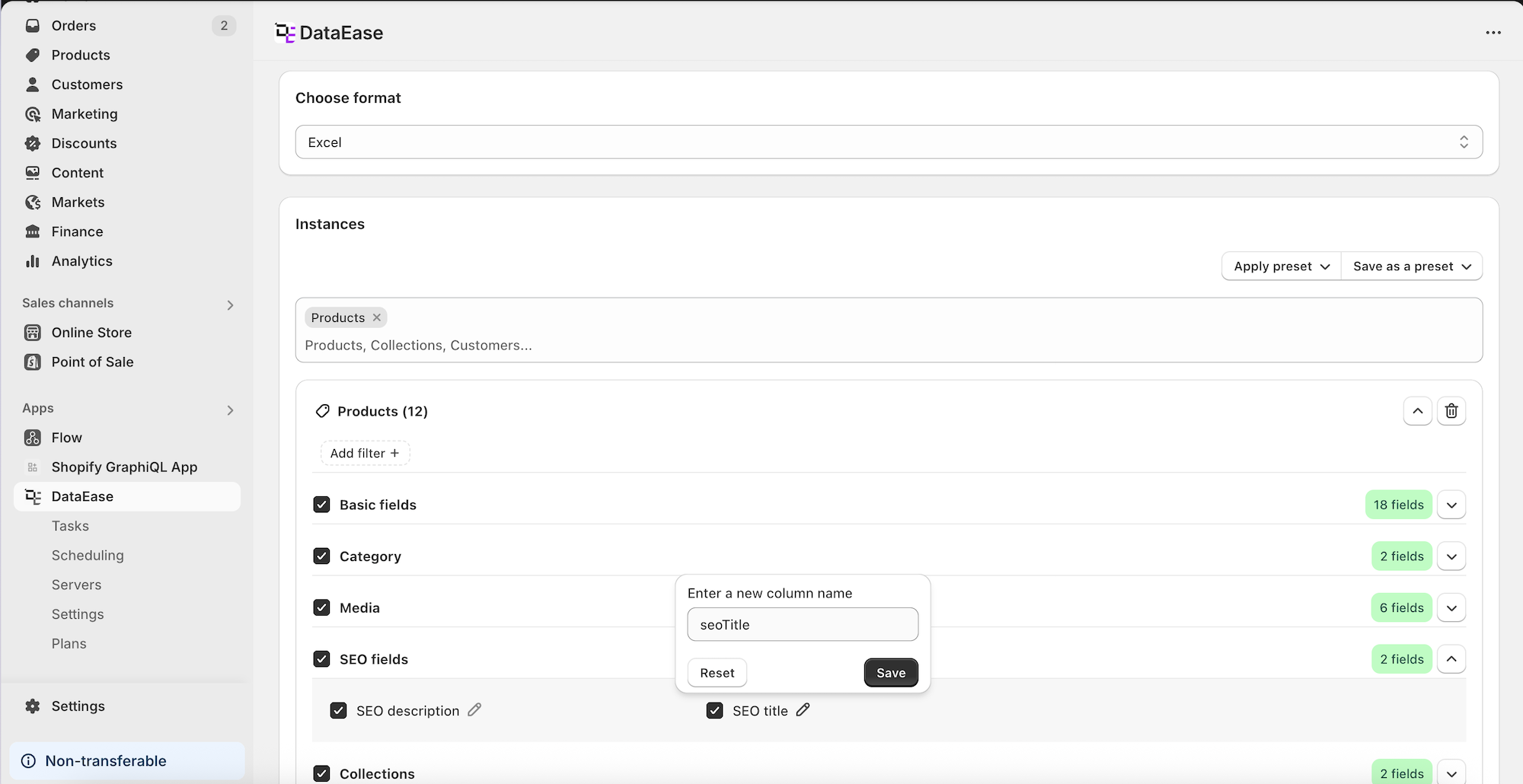This screenshot has width=1523, height=784.
Task: Toggle the SEO fields checkbox
Action: [x=321, y=659]
